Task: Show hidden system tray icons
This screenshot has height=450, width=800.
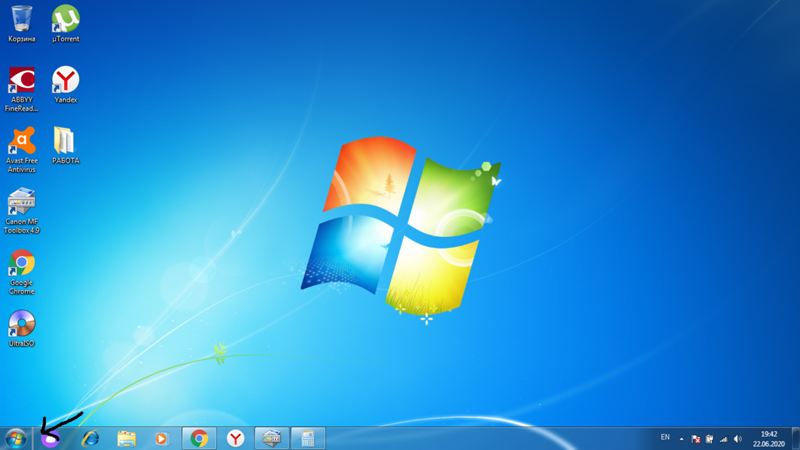Action: click(681, 439)
